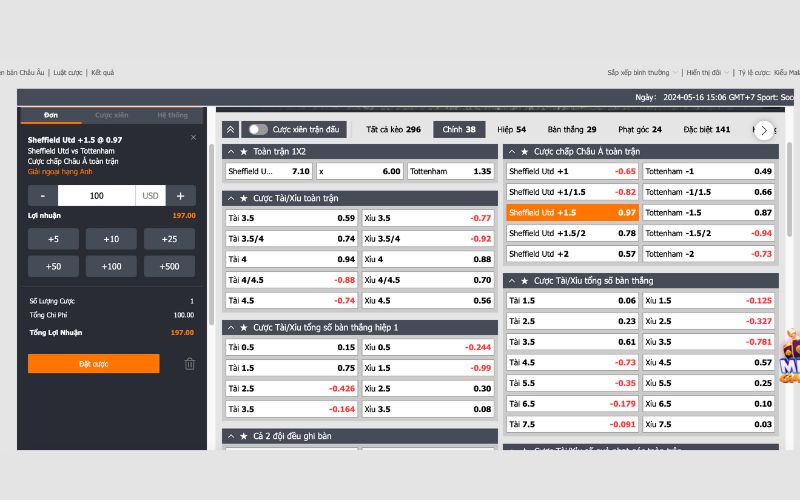Click the plus stake increase button

(x=180, y=196)
